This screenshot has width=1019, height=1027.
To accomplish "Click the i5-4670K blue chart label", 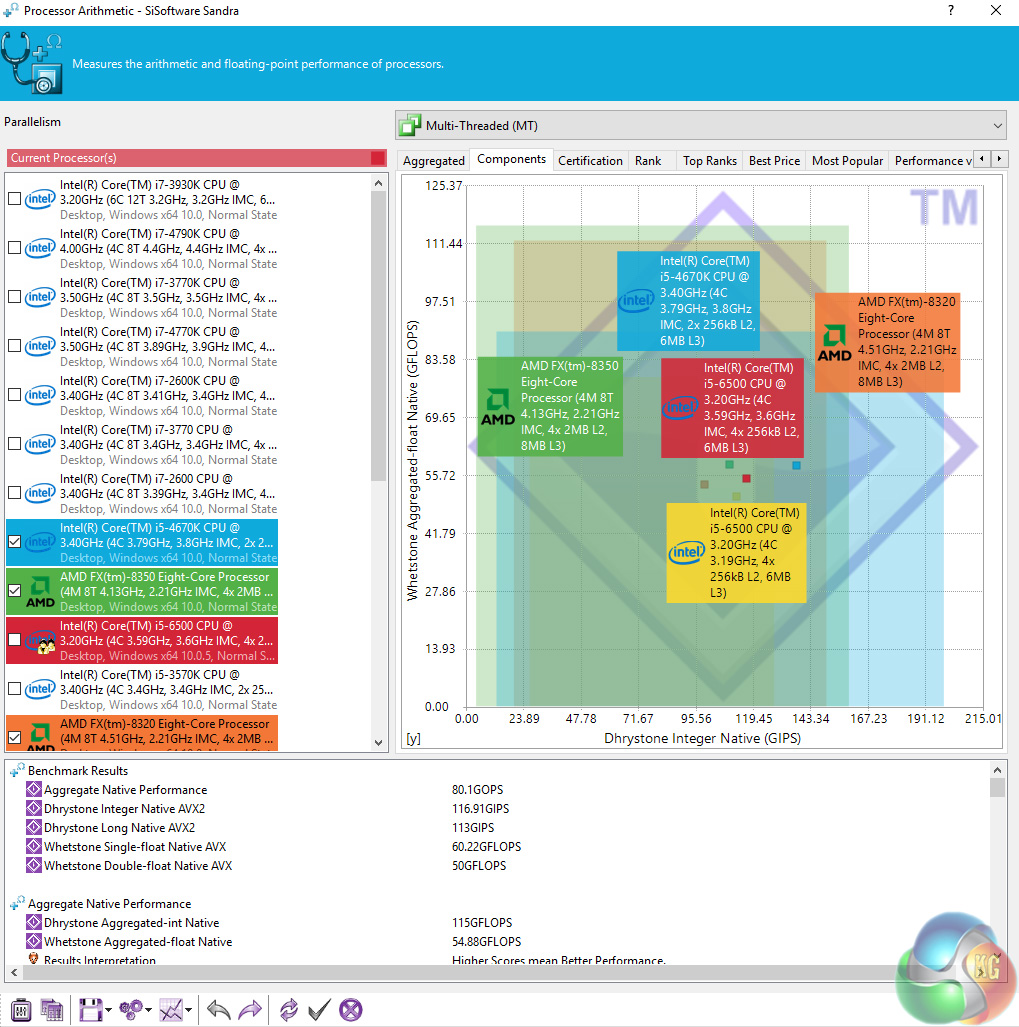I will (688, 301).
